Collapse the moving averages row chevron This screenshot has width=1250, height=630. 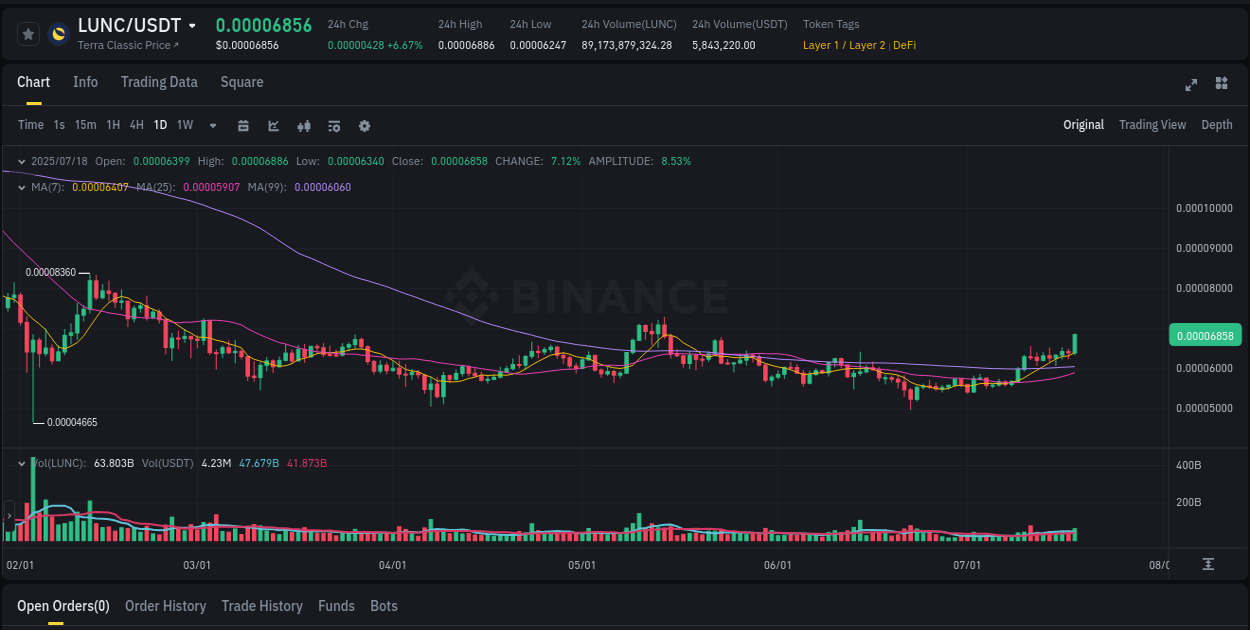pyautogui.click(x=21, y=186)
